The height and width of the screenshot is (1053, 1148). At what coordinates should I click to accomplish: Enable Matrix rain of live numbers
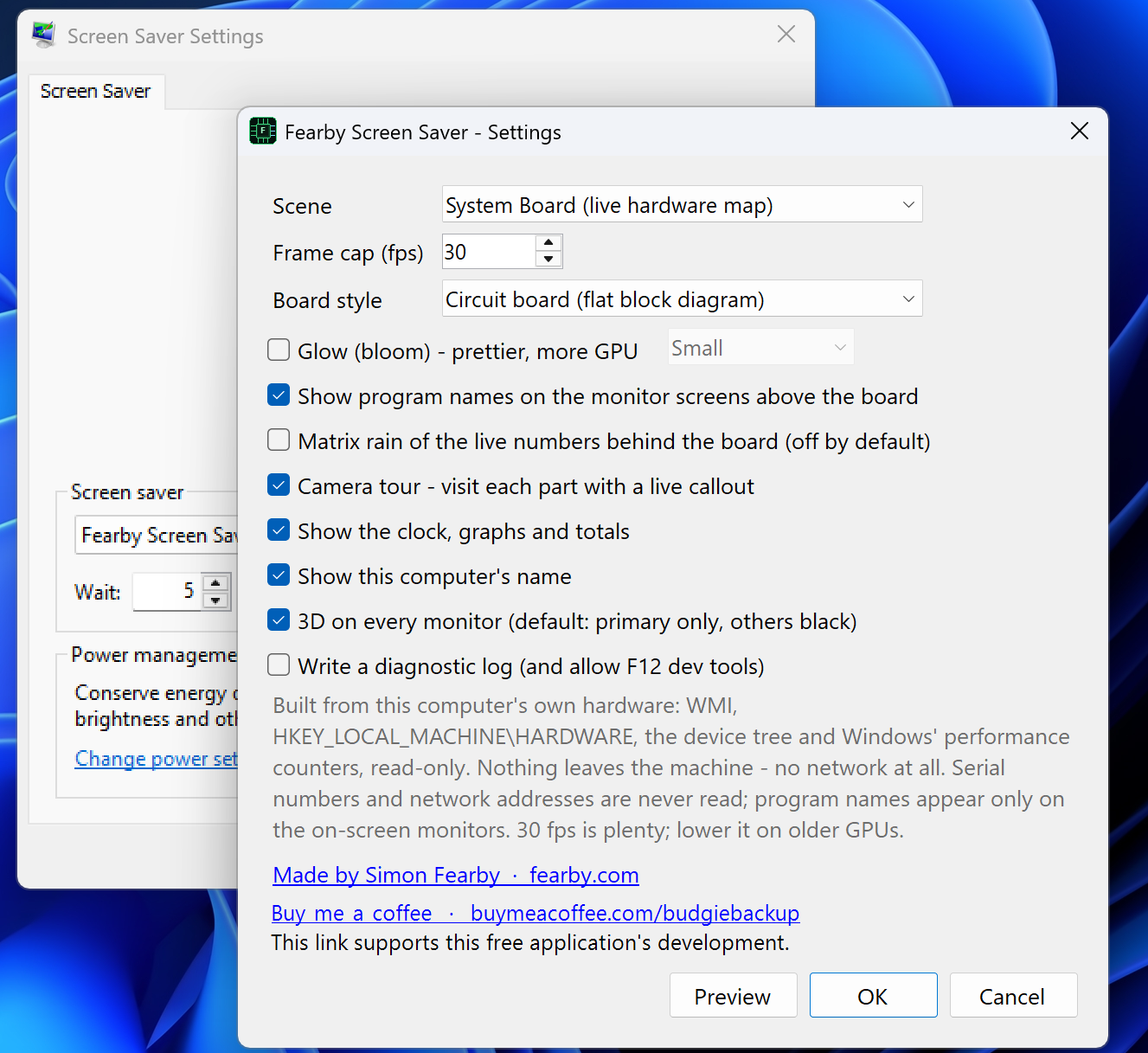coord(279,440)
